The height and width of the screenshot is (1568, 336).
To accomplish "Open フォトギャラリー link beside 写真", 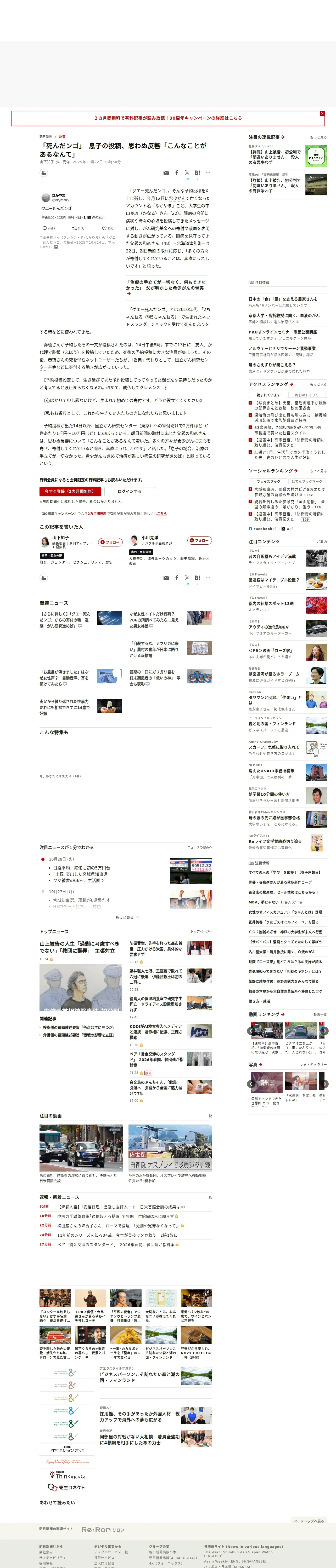I will pyautogui.click(x=313, y=1065).
